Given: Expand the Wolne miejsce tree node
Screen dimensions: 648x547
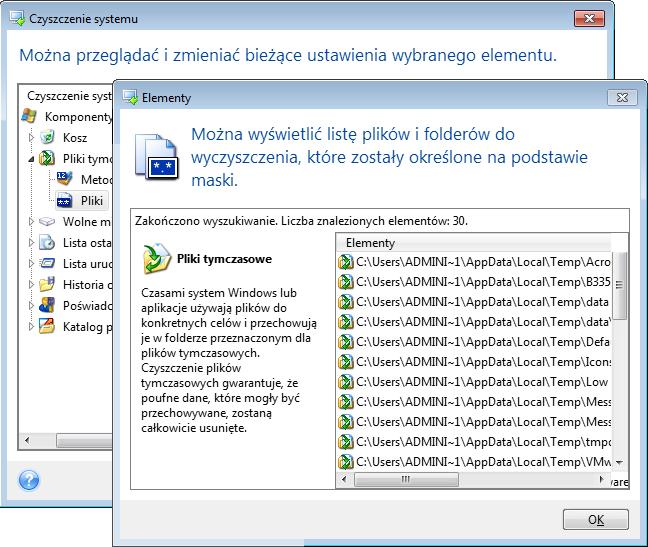Looking at the screenshot, I should 31,221.
